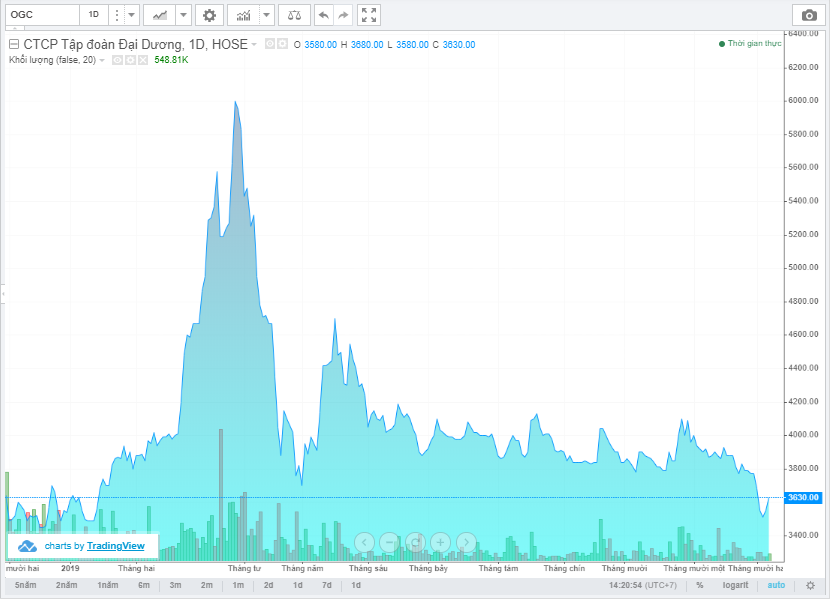830x603 pixels.
Task: Take chart snapshot with camera icon
Action: click(x=809, y=15)
